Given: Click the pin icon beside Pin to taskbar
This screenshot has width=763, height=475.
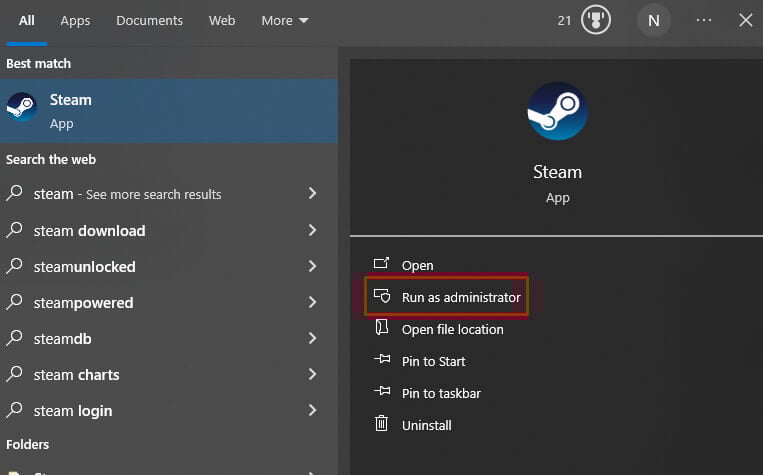Looking at the screenshot, I should pos(382,391).
